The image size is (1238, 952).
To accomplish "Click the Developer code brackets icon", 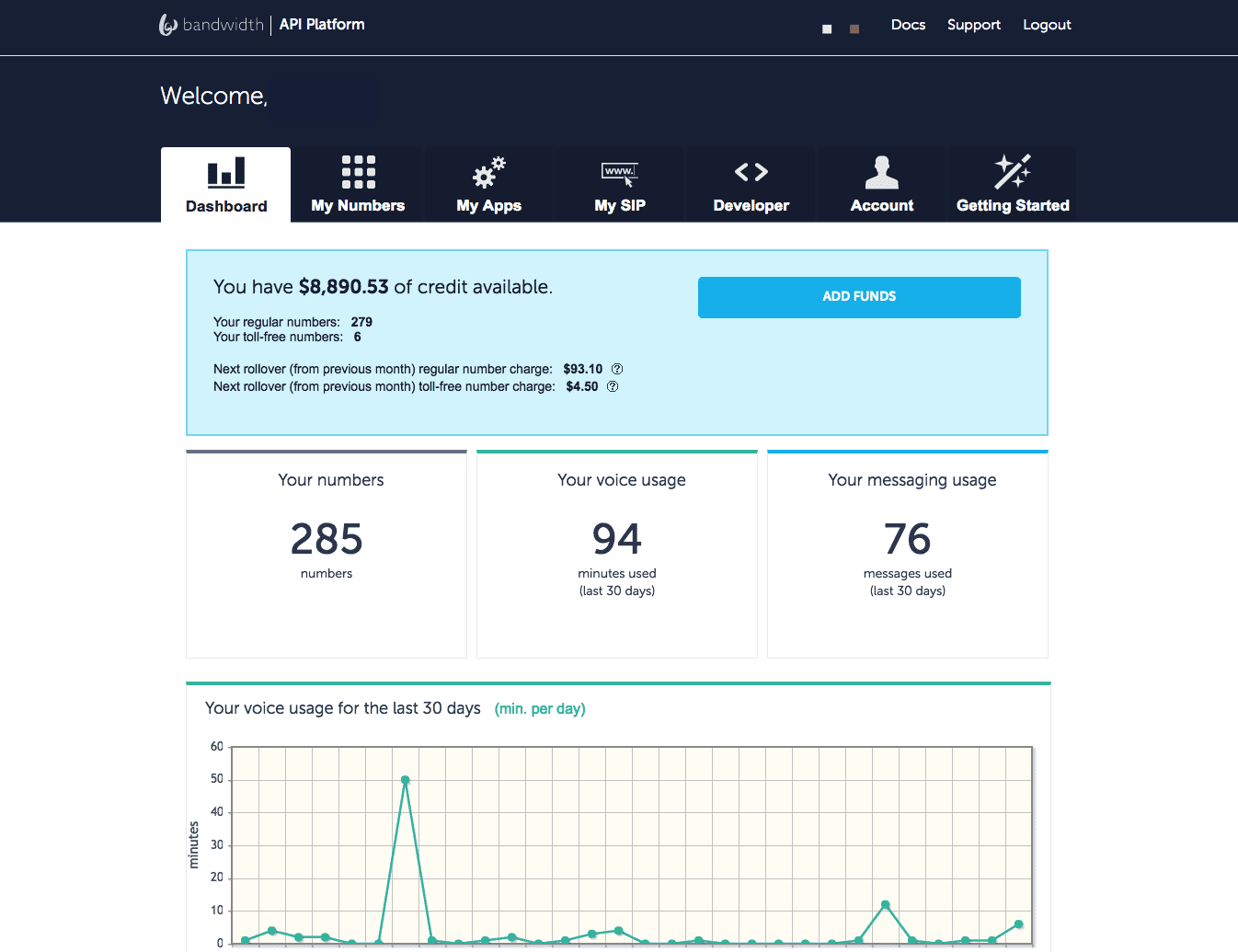I will tap(751, 172).
